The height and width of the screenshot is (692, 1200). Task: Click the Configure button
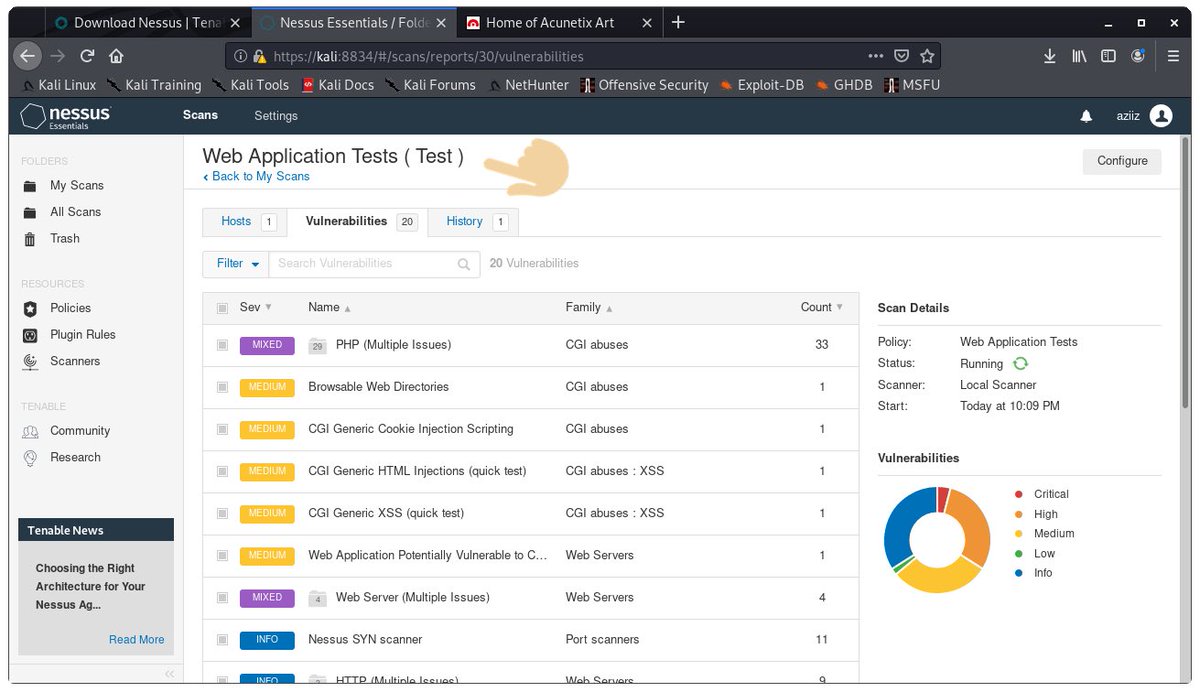pyautogui.click(x=1122, y=161)
